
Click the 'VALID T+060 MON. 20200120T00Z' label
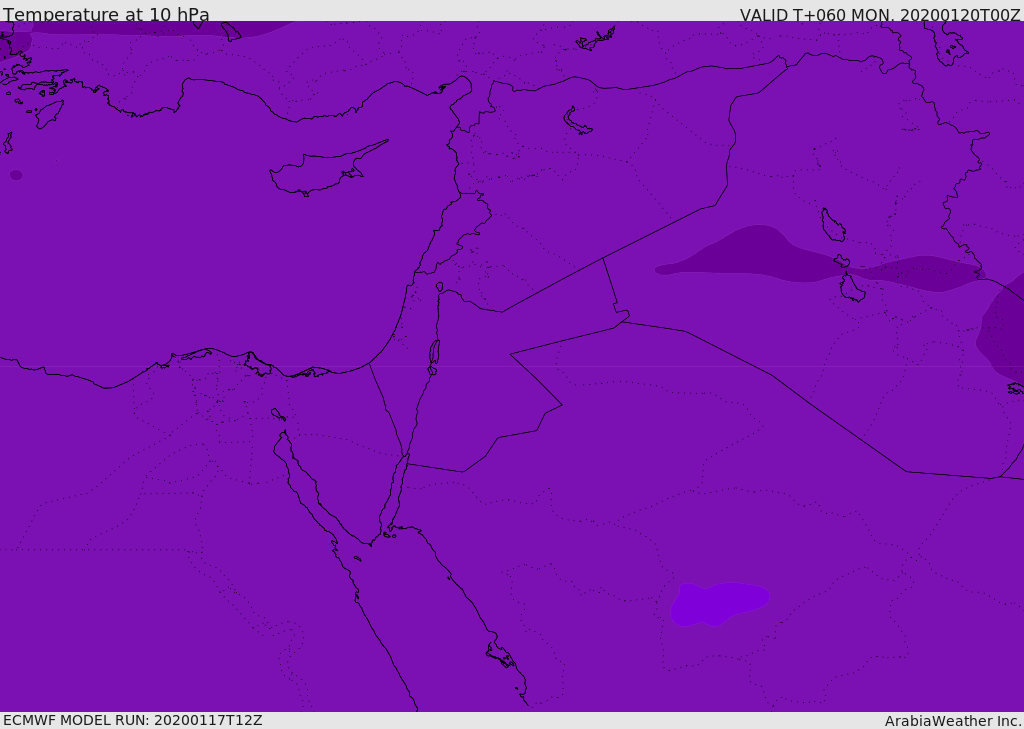880,14
